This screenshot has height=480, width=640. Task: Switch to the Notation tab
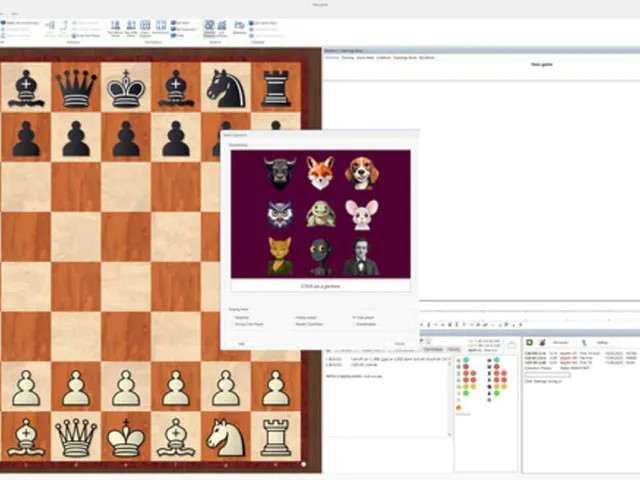(332, 58)
